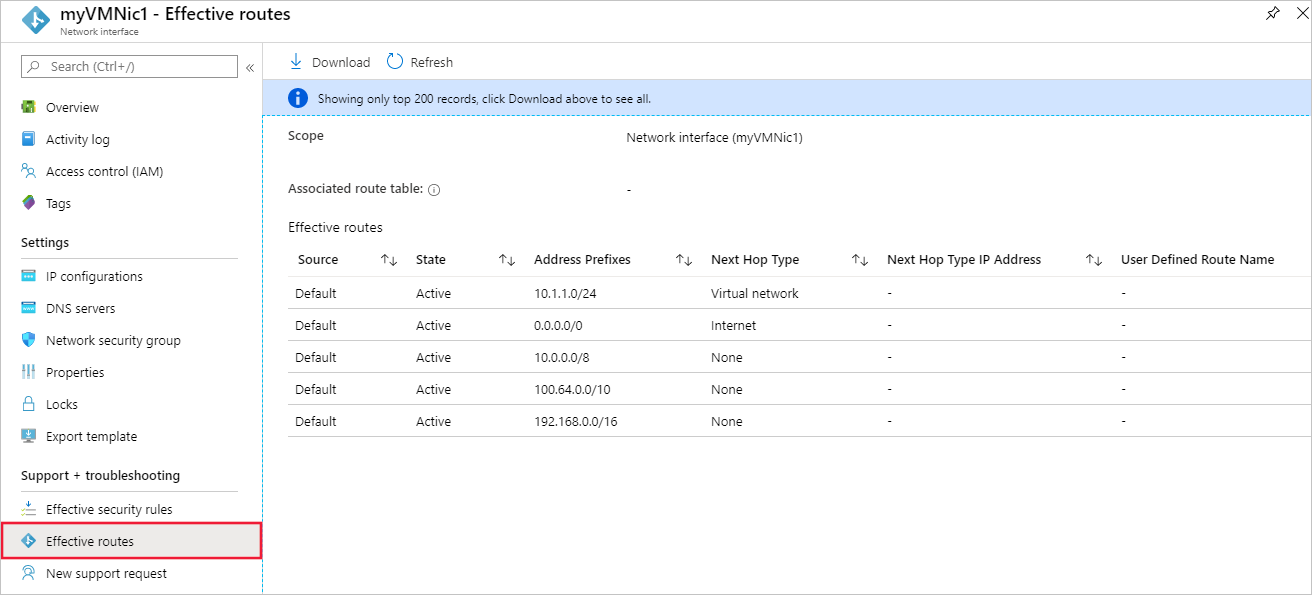Image resolution: width=1312 pixels, height=595 pixels.
Task: Sort table by Source column arrows
Action: (x=389, y=260)
